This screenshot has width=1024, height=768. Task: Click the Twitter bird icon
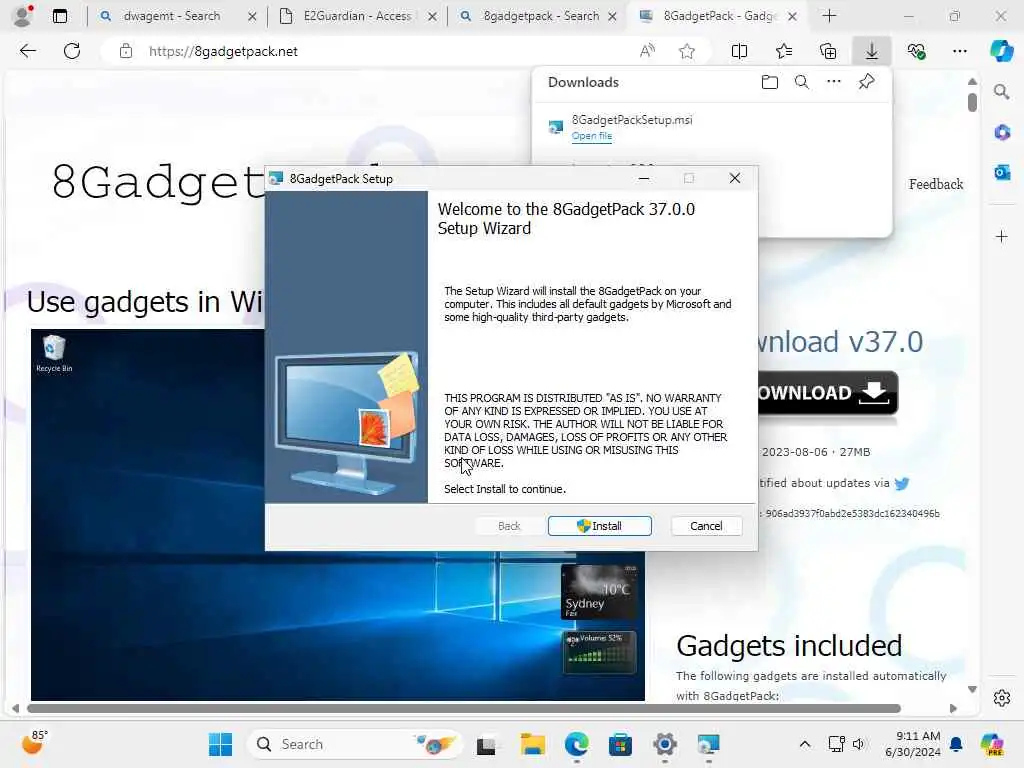click(902, 483)
